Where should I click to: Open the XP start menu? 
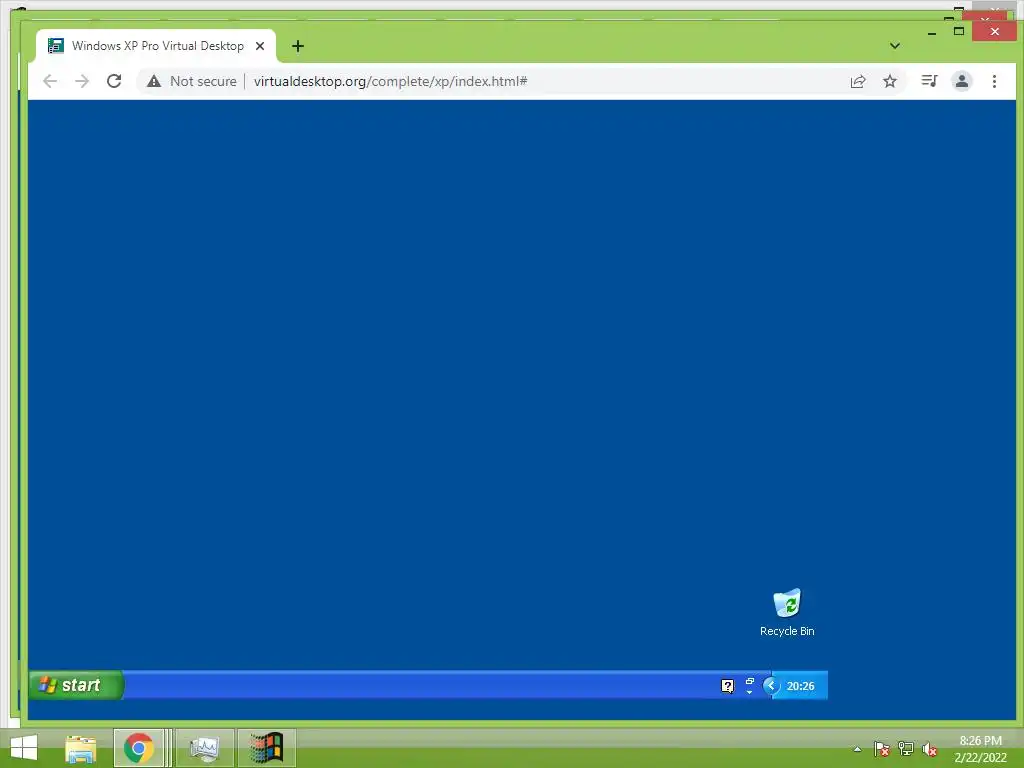[76, 685]
